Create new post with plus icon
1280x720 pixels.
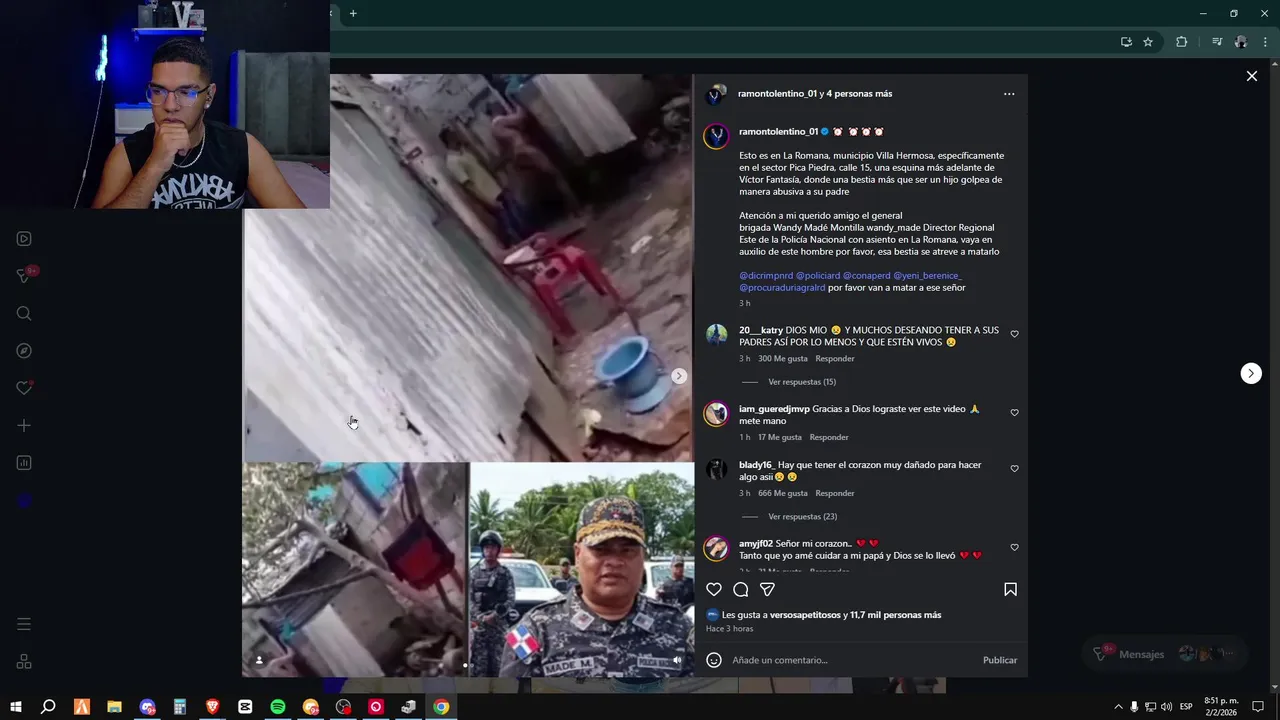[x=24, y=426]
